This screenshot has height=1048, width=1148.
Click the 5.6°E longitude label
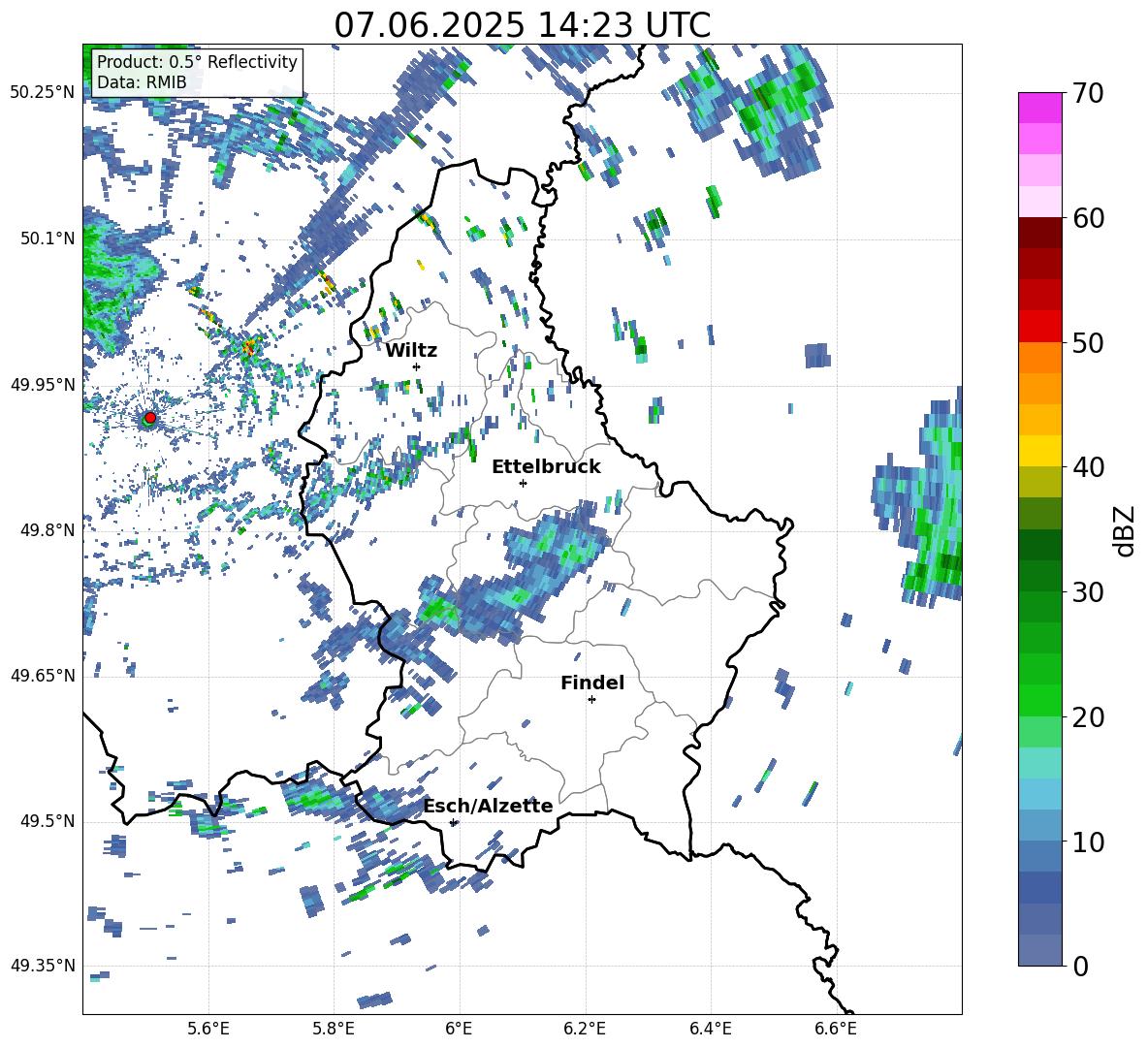[x=208, y=1029]
